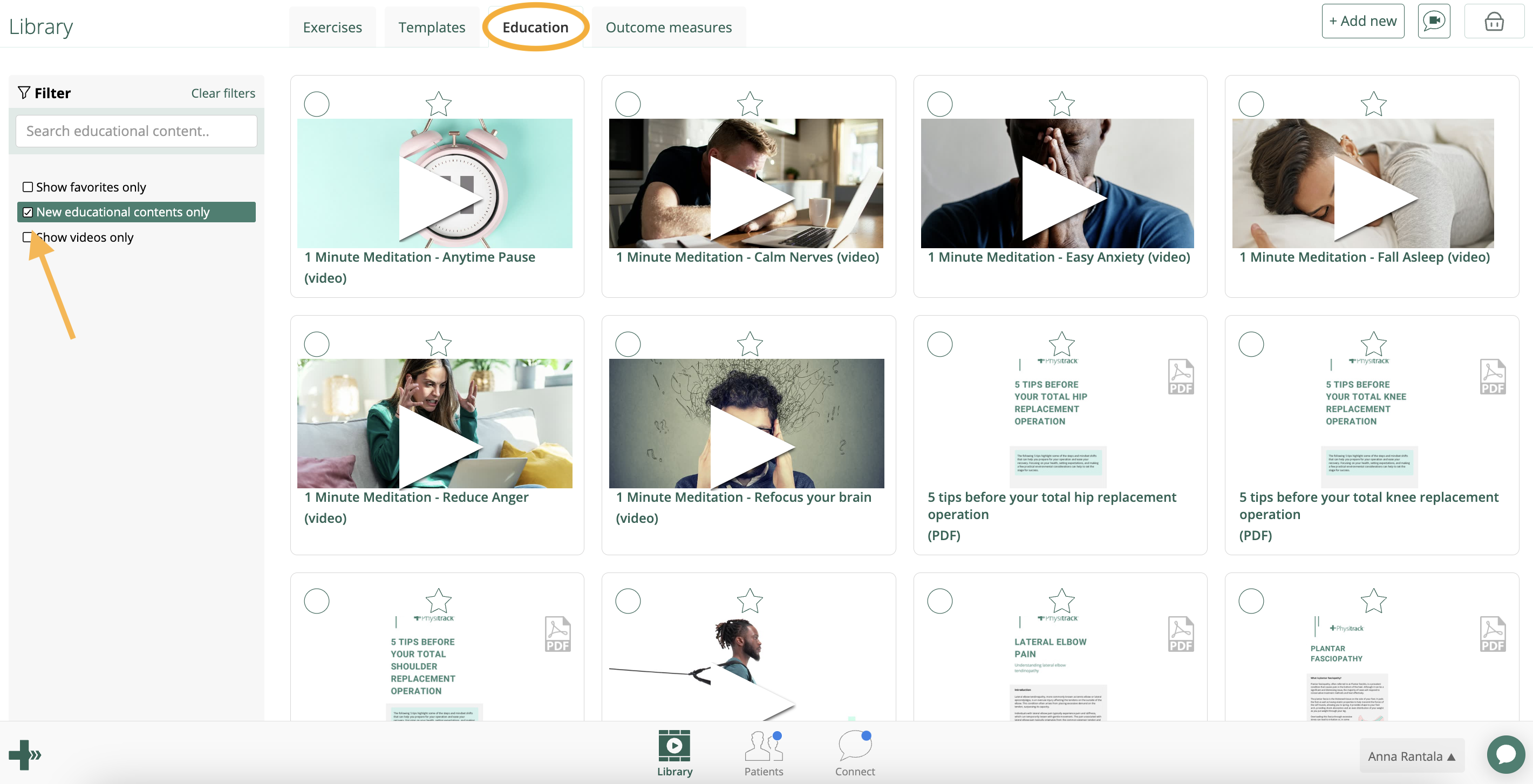Select the shoulder replacement tips card circle

click(x=317, y=601)
